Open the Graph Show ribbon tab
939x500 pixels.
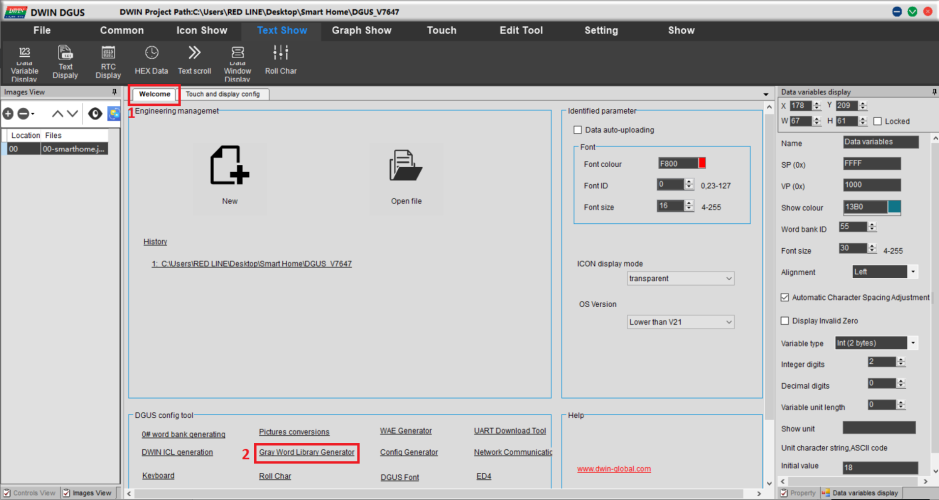tap(361, 30)
